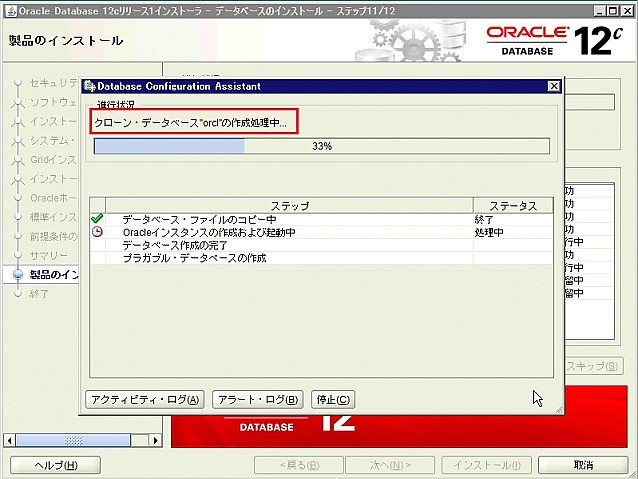Select the 標準インストール step in sidebar

[x=53, y=217]
